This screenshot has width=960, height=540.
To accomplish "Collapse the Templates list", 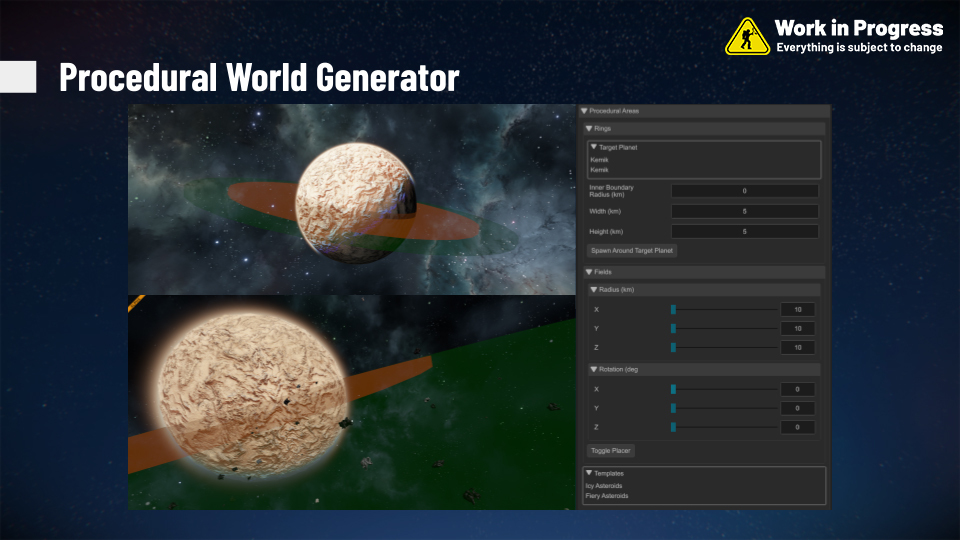I will tap(590, 473).
